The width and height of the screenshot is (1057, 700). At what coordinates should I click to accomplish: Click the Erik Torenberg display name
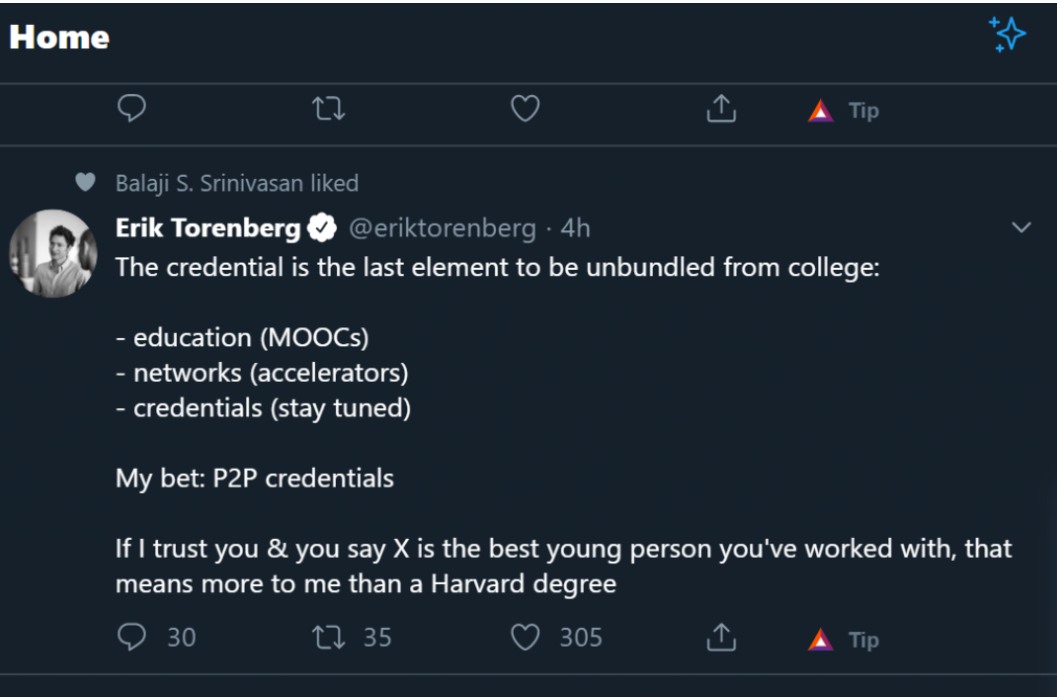(208, 229)
